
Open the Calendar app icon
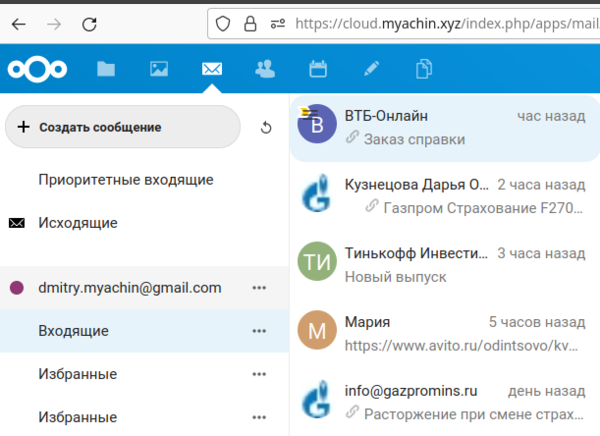pyautogui.click(x=318, y=69)
